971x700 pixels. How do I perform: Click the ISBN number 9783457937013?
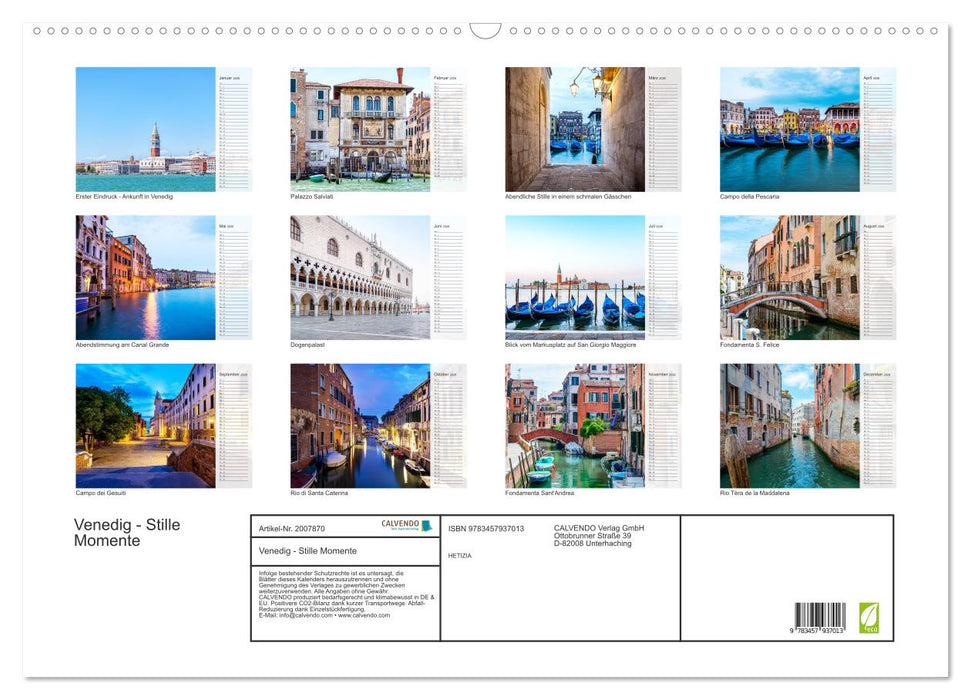tap(485, 529)
